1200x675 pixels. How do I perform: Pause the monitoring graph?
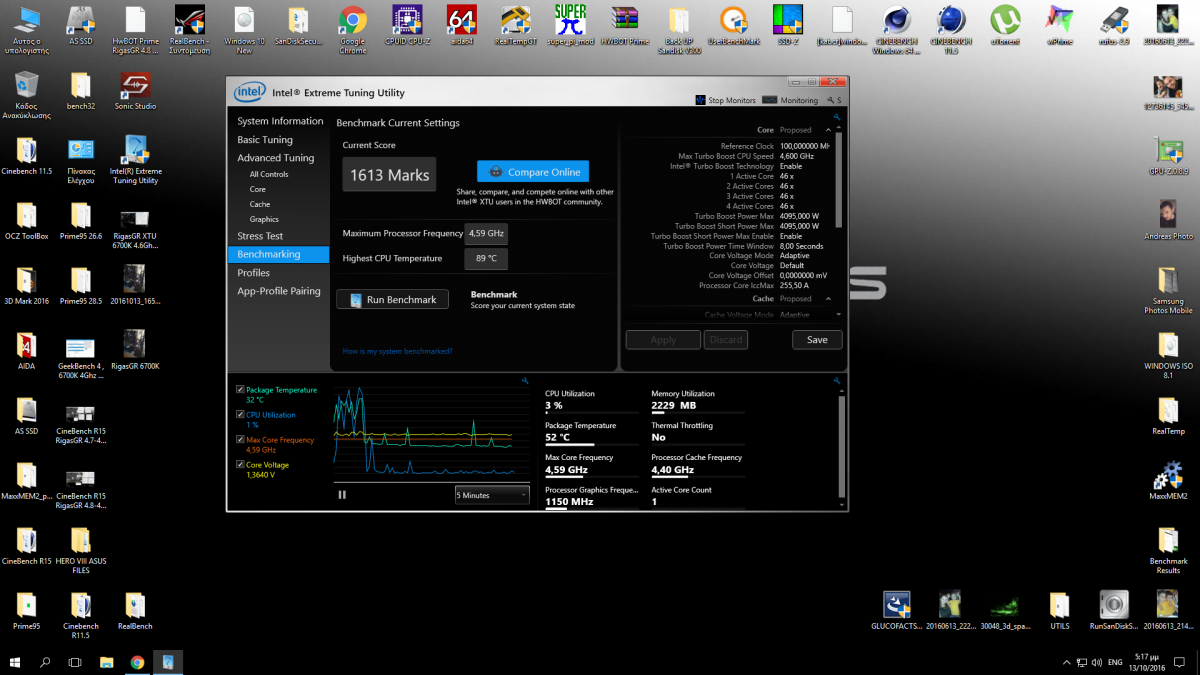click(342, 494)
